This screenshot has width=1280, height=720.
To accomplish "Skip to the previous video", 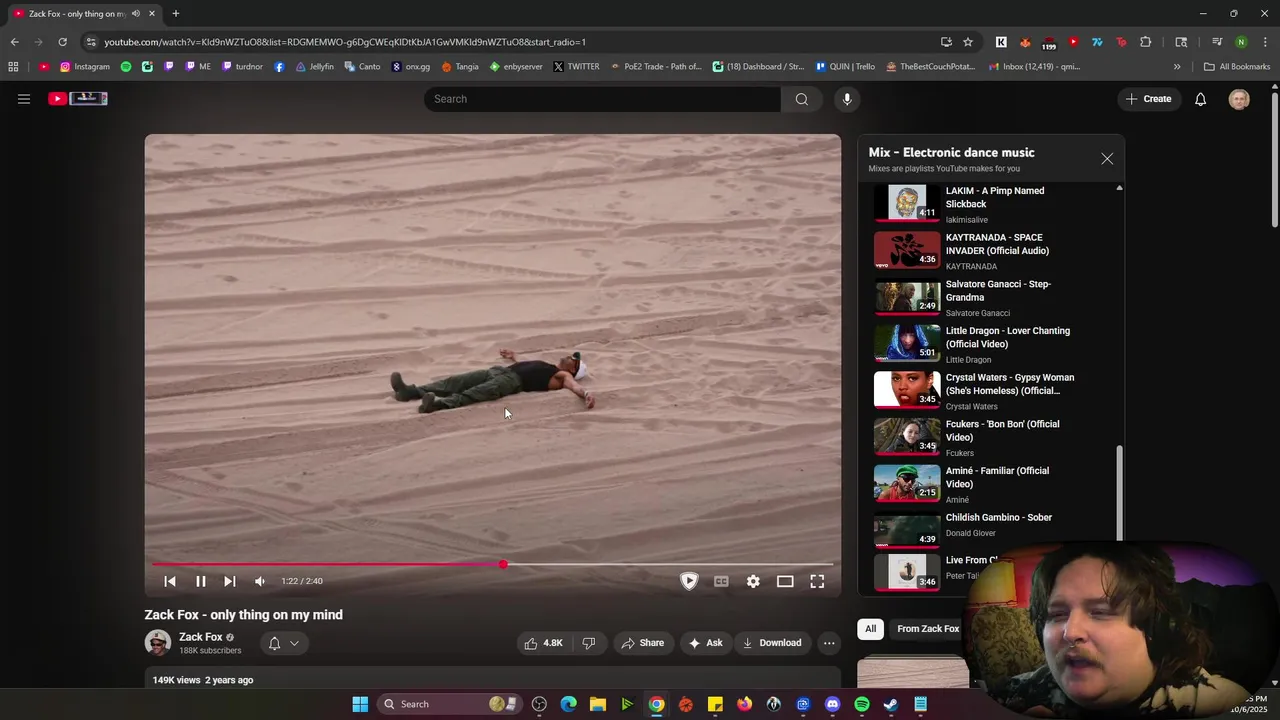I will coord(170,581).
